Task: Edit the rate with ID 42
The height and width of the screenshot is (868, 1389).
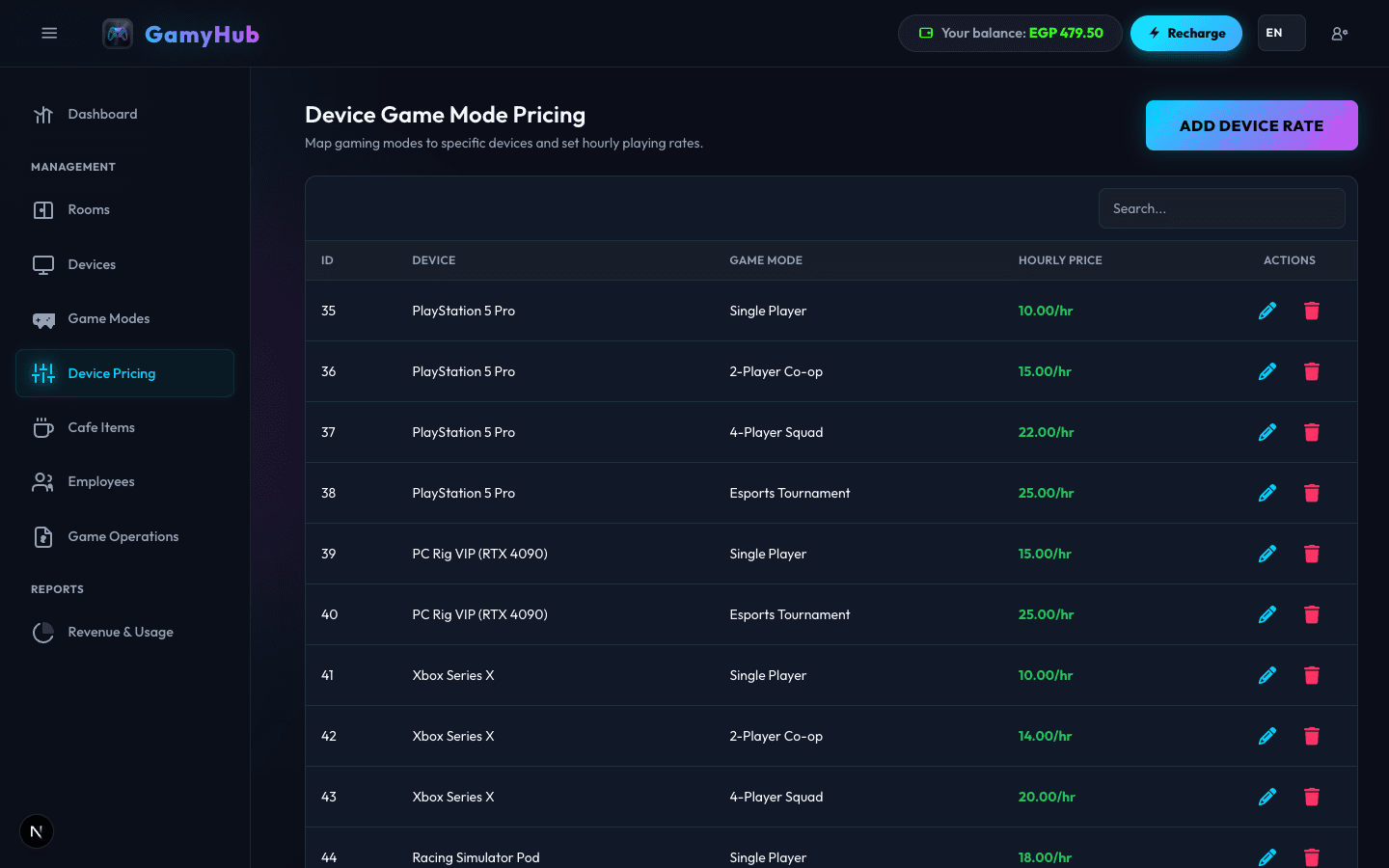Action: 1267,736
